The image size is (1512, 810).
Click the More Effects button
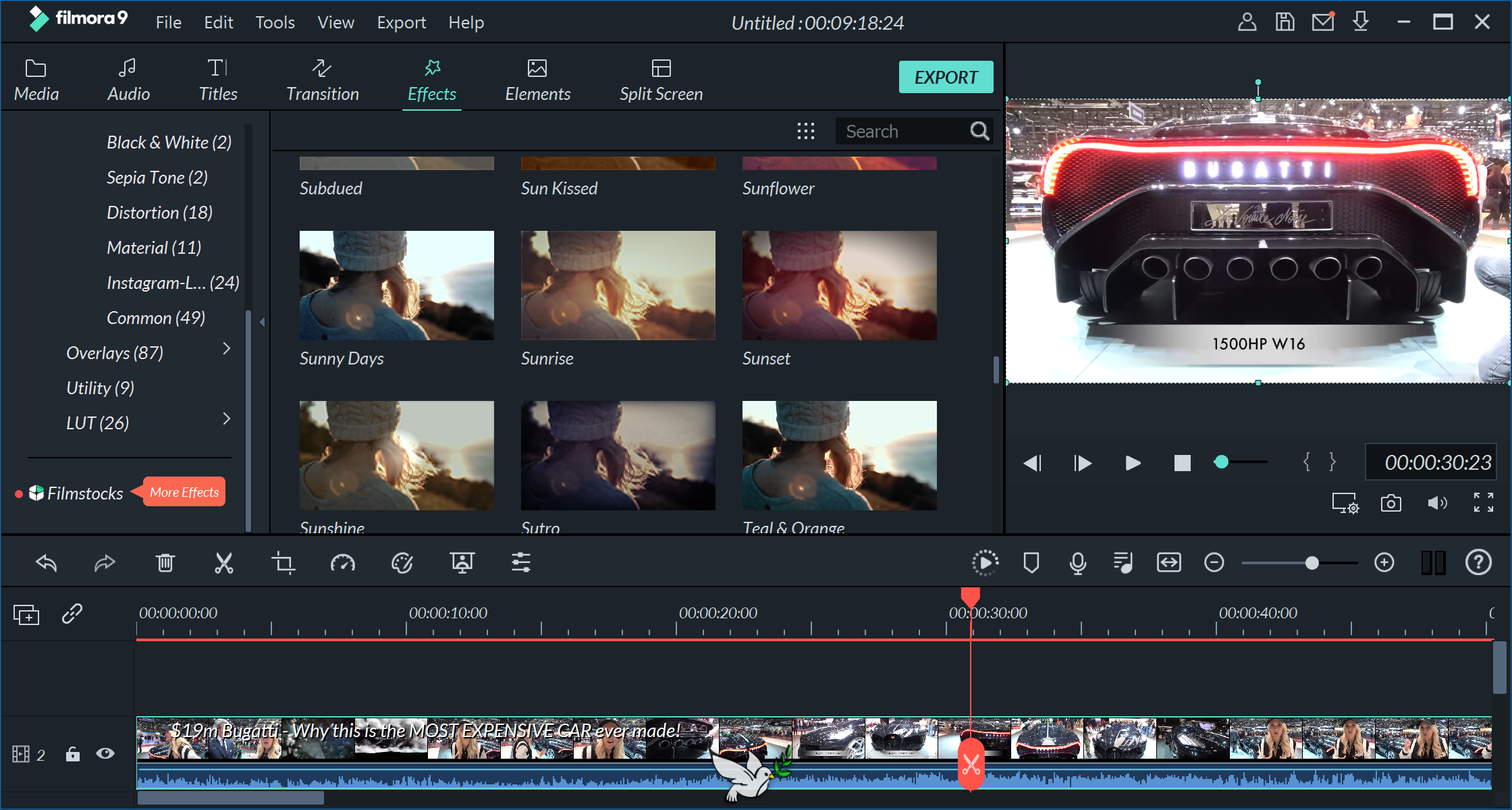coord(184,492)
